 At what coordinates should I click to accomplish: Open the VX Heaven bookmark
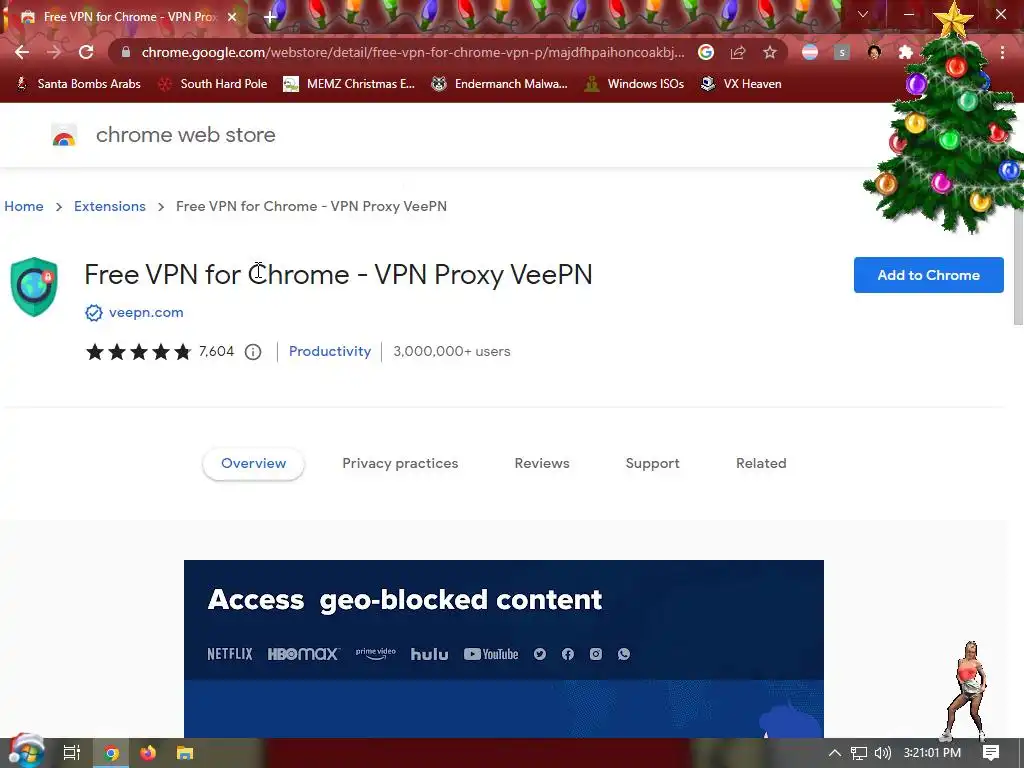click(741, 84)
